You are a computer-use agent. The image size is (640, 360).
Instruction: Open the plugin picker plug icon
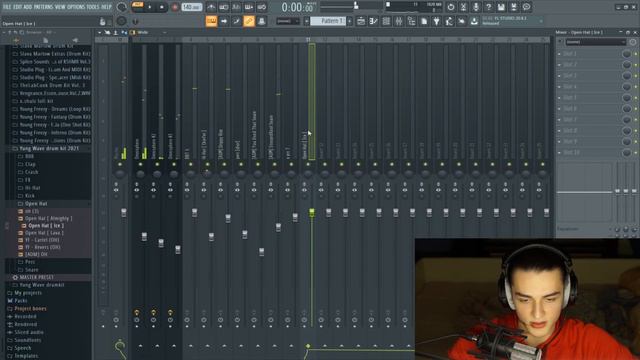(x=437, y=21)
